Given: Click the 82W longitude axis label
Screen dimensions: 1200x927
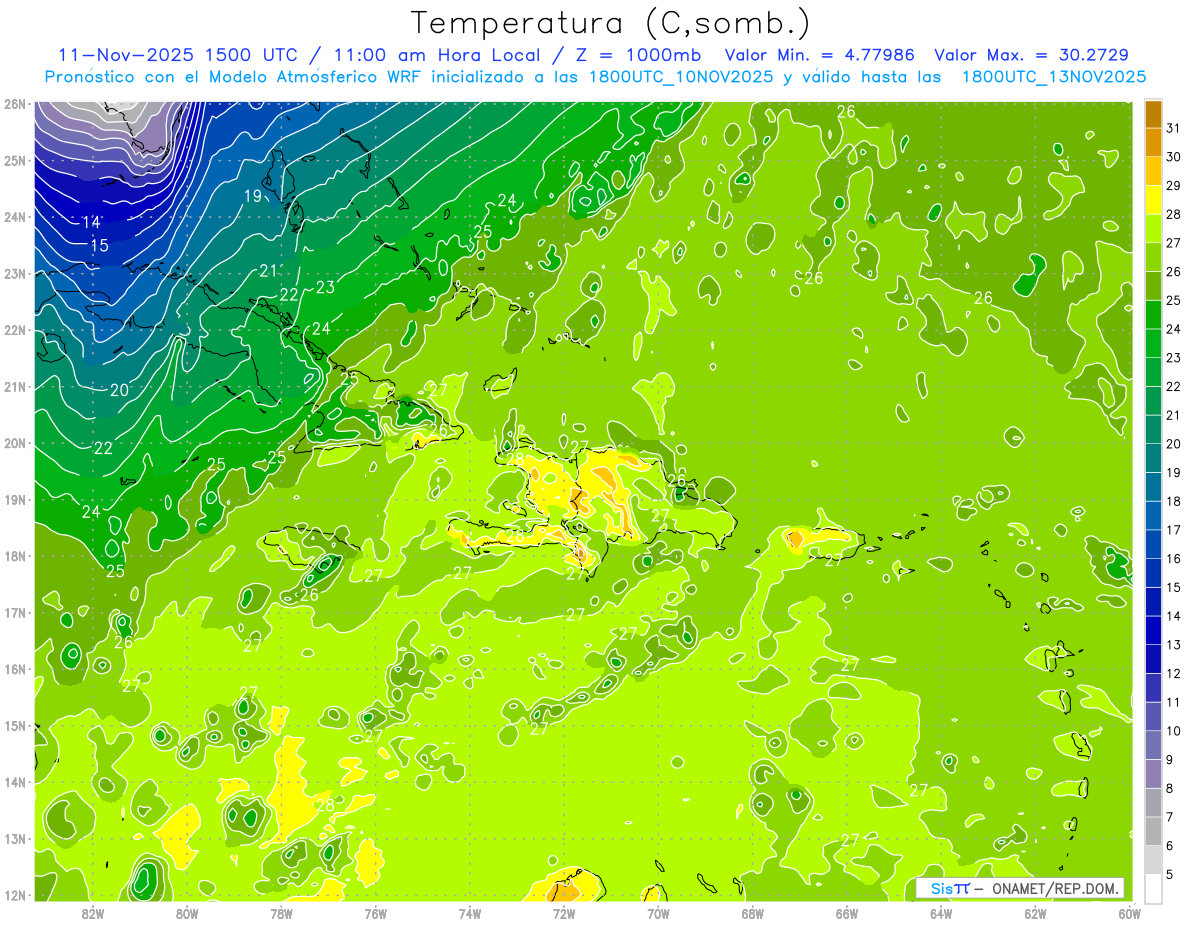Looking at the screenshot, I should [93, 912].
